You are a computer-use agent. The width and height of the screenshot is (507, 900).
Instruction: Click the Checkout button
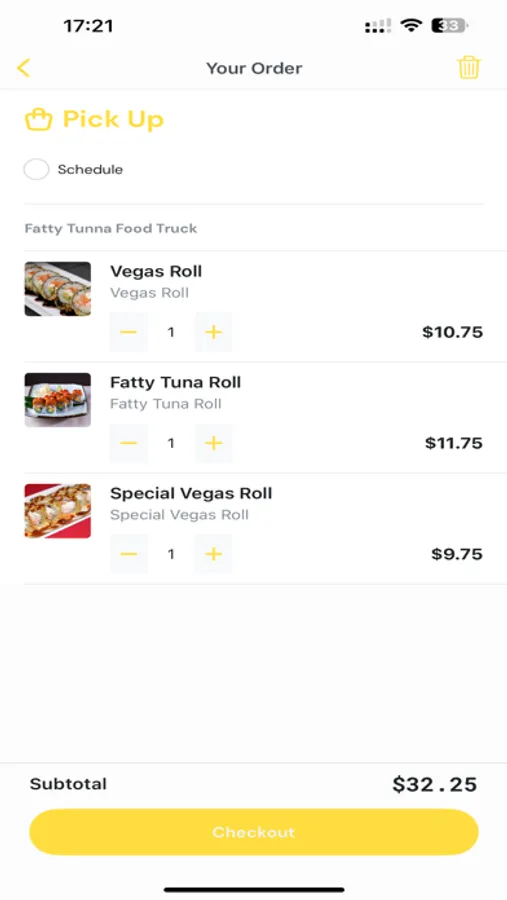click(254, 832)
